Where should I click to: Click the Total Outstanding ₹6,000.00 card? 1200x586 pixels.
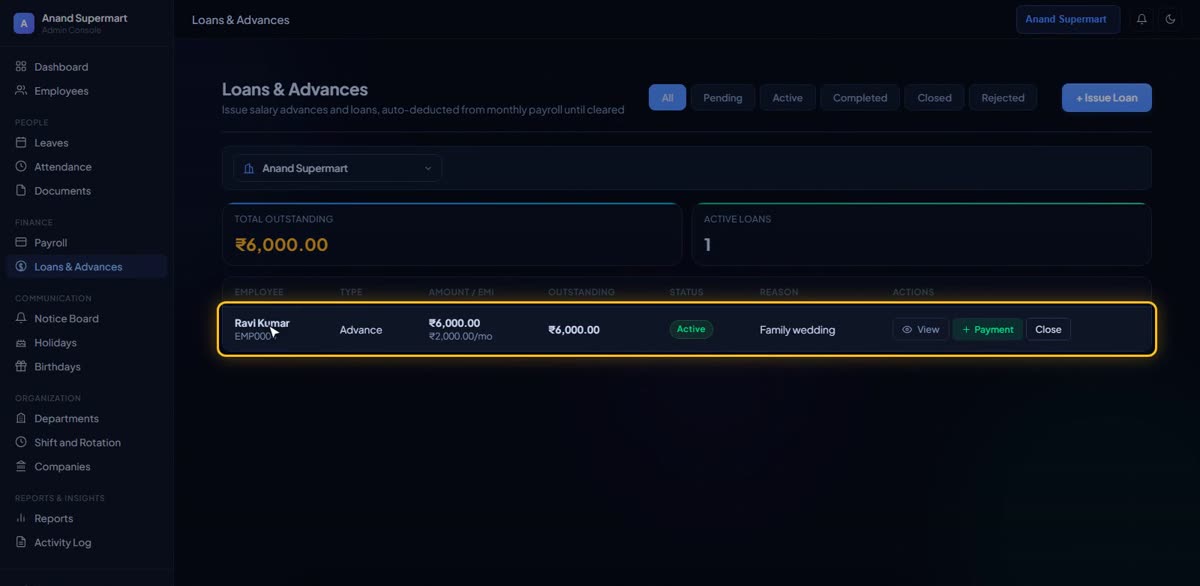click(452, 234)
